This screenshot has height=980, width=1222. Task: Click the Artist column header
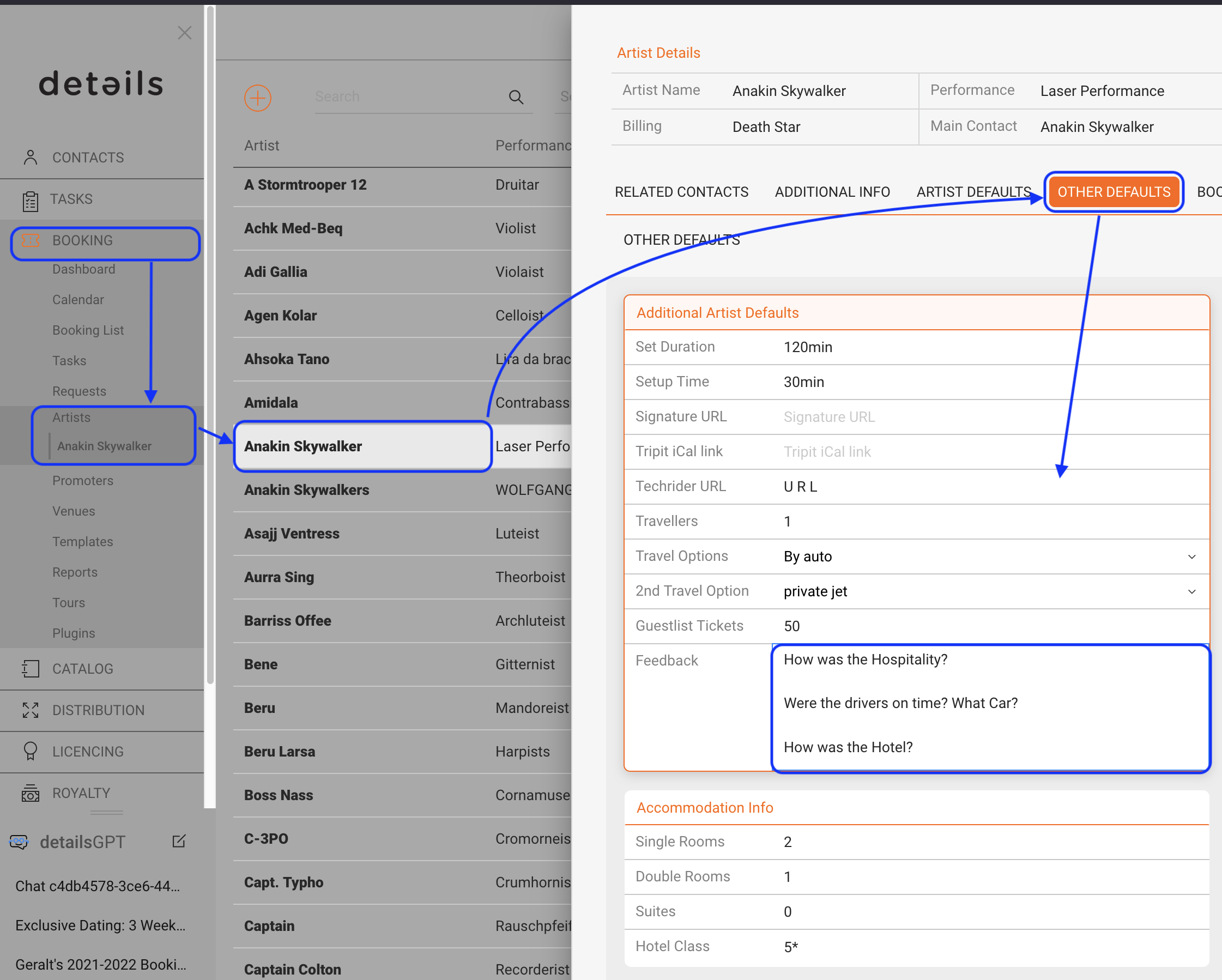(261, 146)
